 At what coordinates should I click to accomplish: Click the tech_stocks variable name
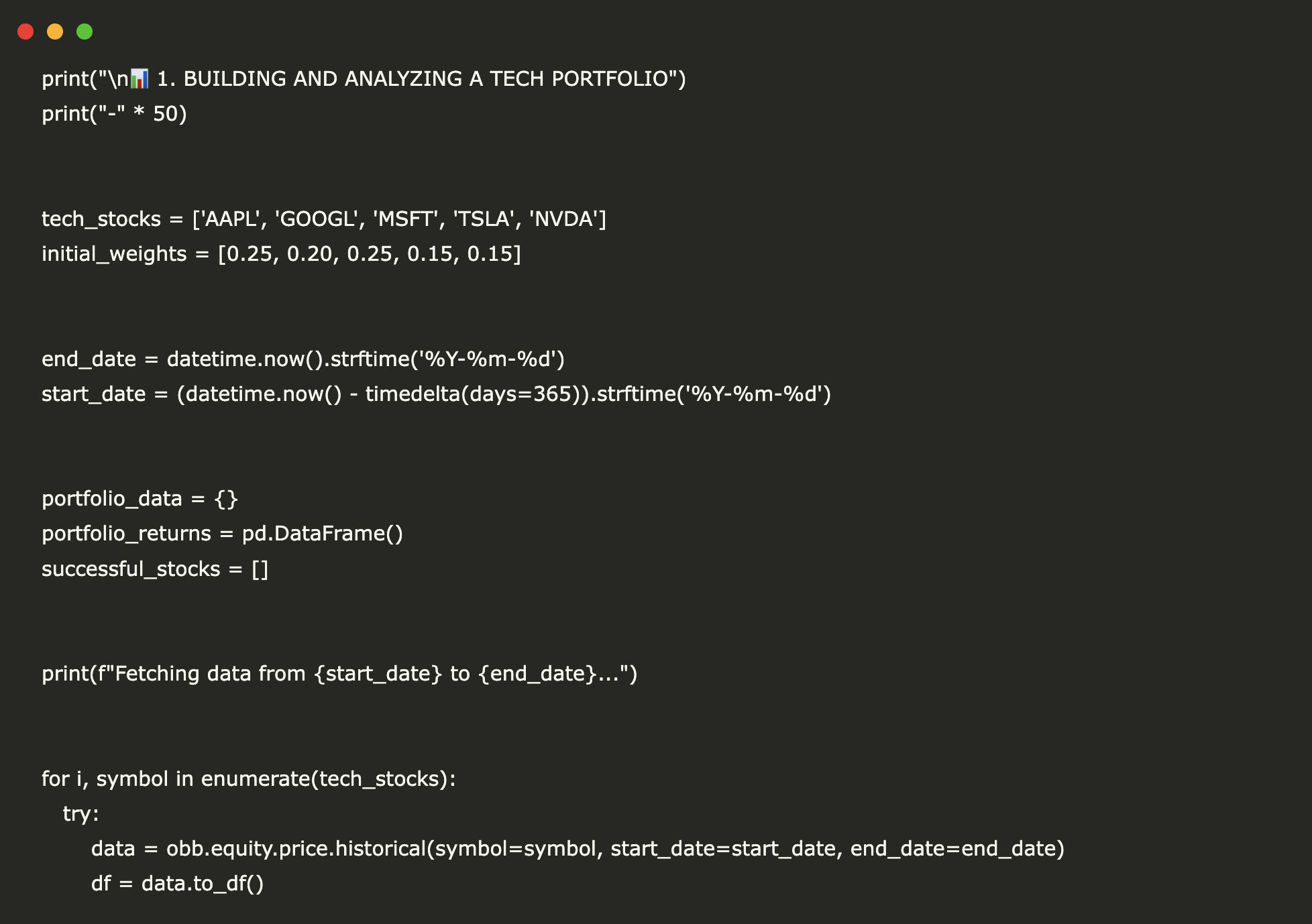coord(101,219)
